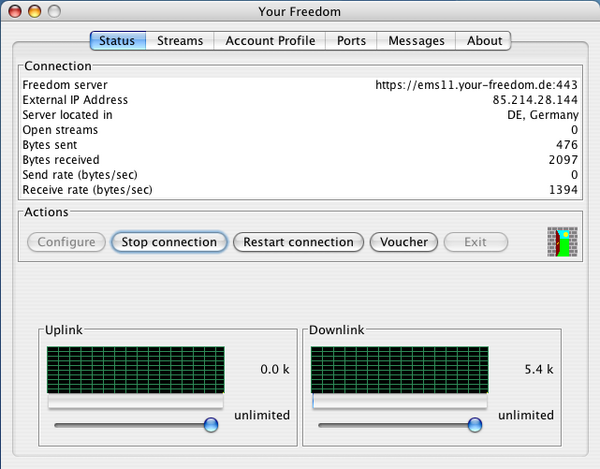Click the Uplink rate '0.0 k'

275,370
